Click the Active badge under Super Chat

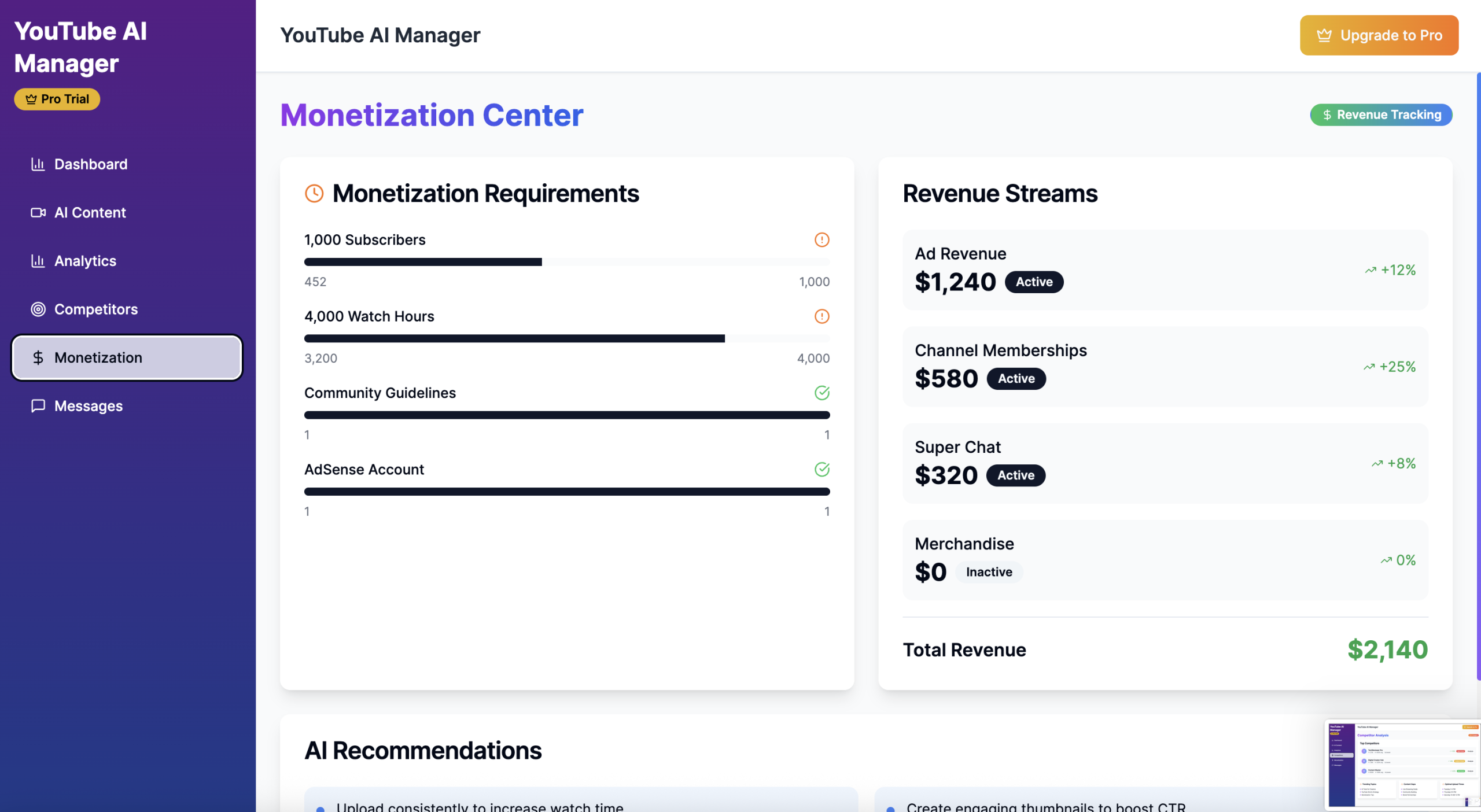[1016, 475]
